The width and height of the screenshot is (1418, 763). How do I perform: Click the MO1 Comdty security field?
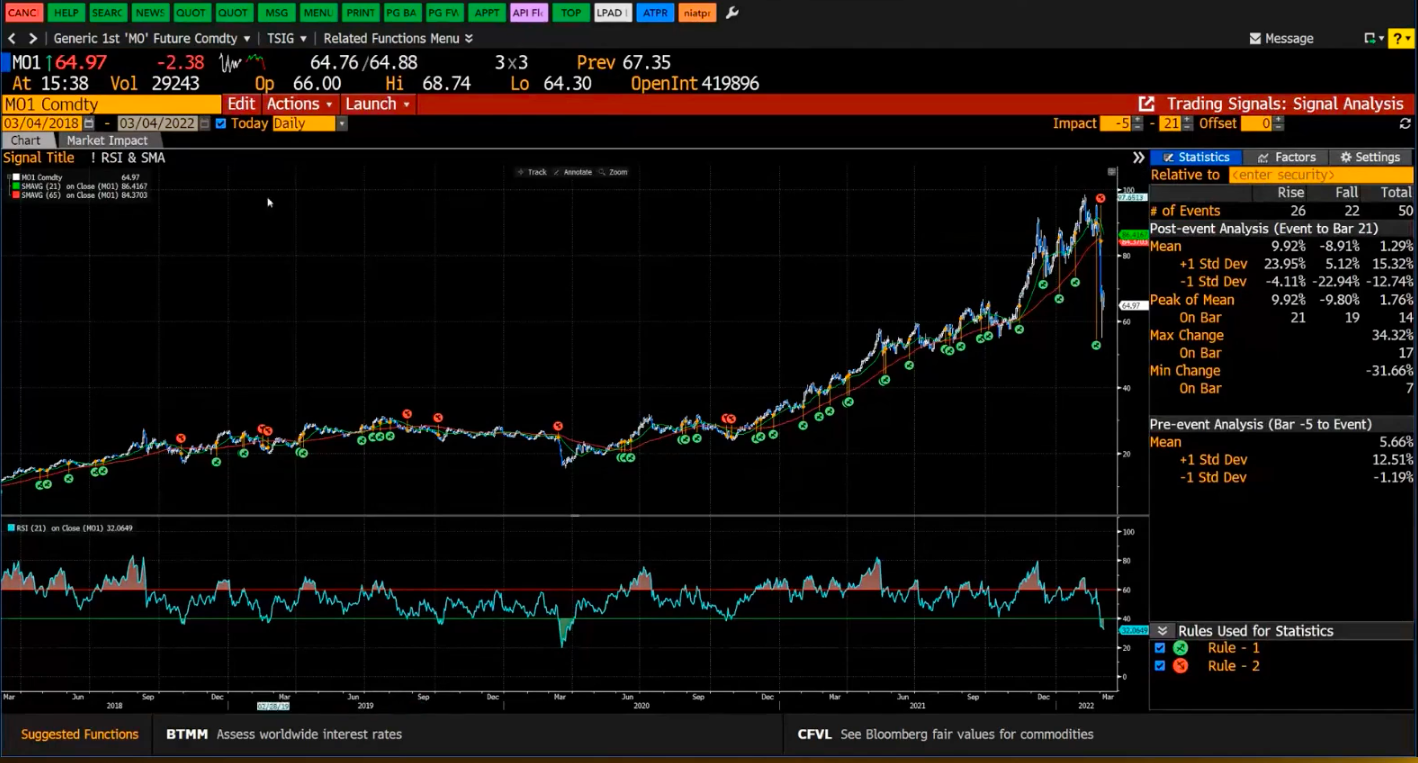click(111, 104)
